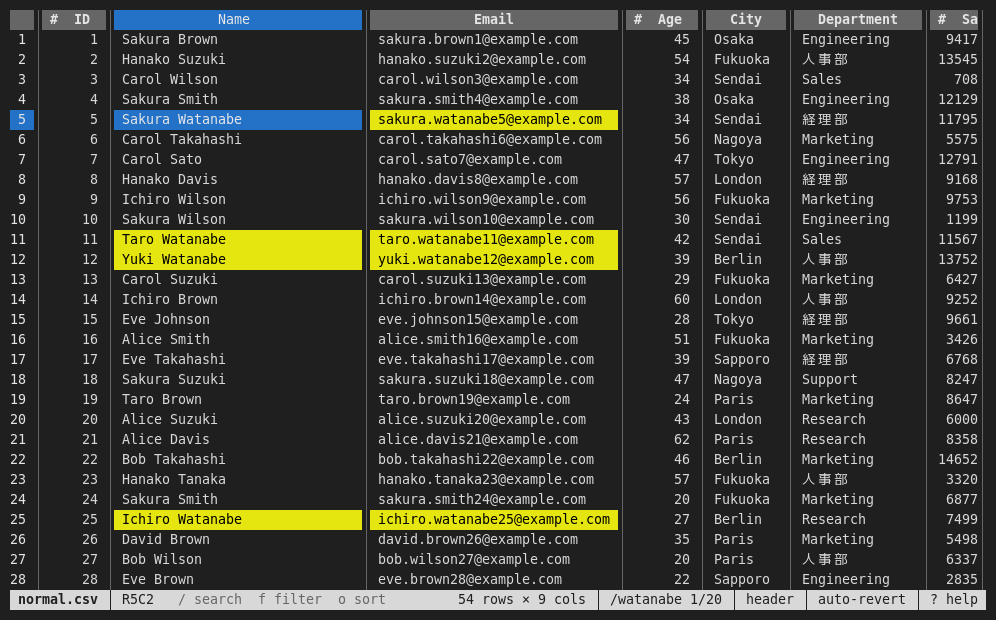Image resolution: width=996 pixels, height=620 pixels.
Task: Click the R5C2 cell position indicator
Action: 137,599
